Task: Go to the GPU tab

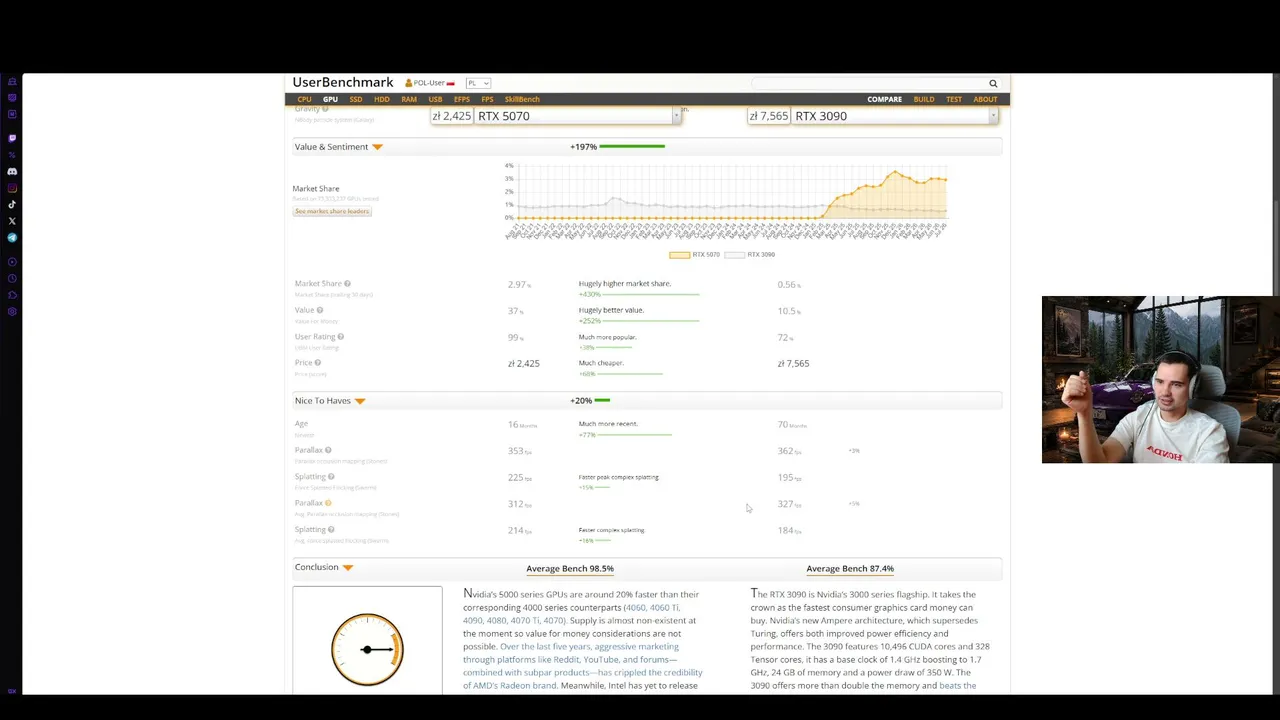Action: click(330, 100)
